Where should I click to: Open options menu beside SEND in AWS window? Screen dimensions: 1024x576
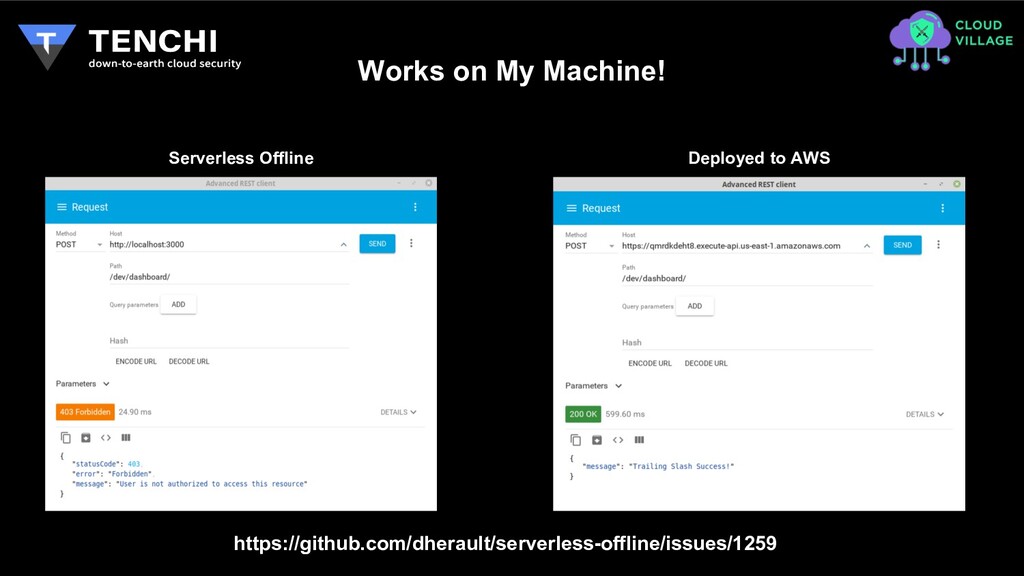coord(938,245)
